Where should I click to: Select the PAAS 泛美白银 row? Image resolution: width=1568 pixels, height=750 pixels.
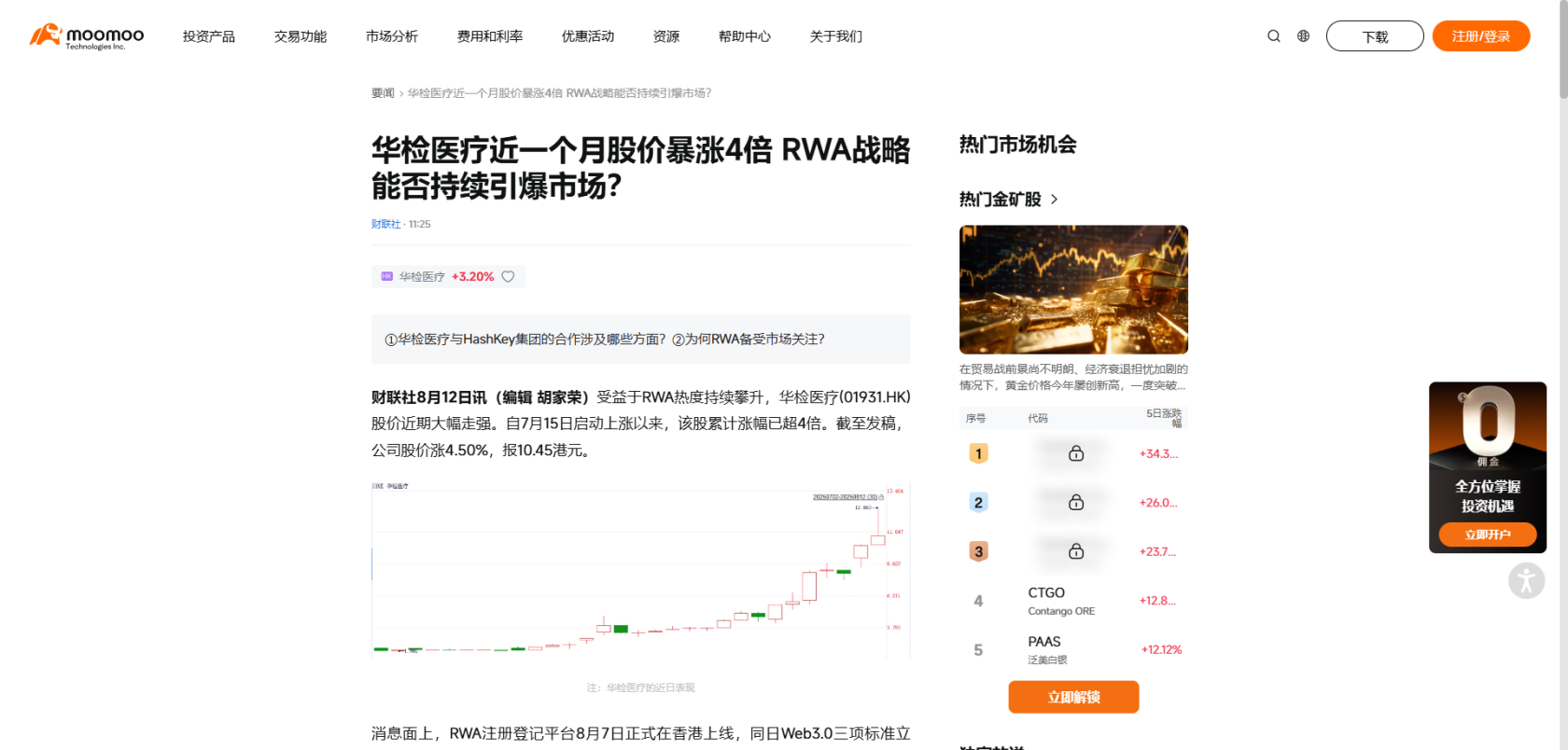[x=1073, y=650]
